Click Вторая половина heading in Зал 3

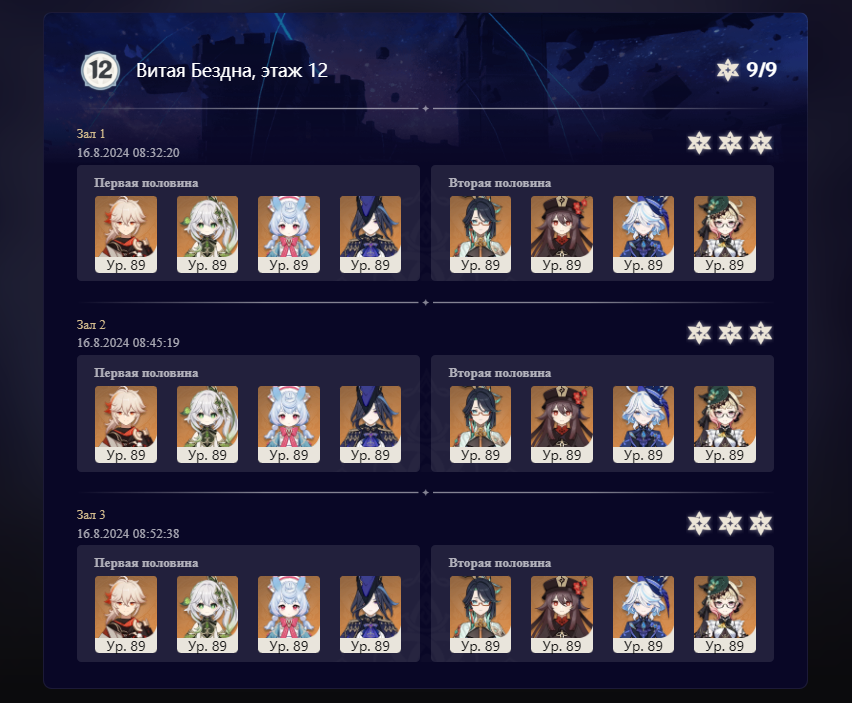coord(499,563)
